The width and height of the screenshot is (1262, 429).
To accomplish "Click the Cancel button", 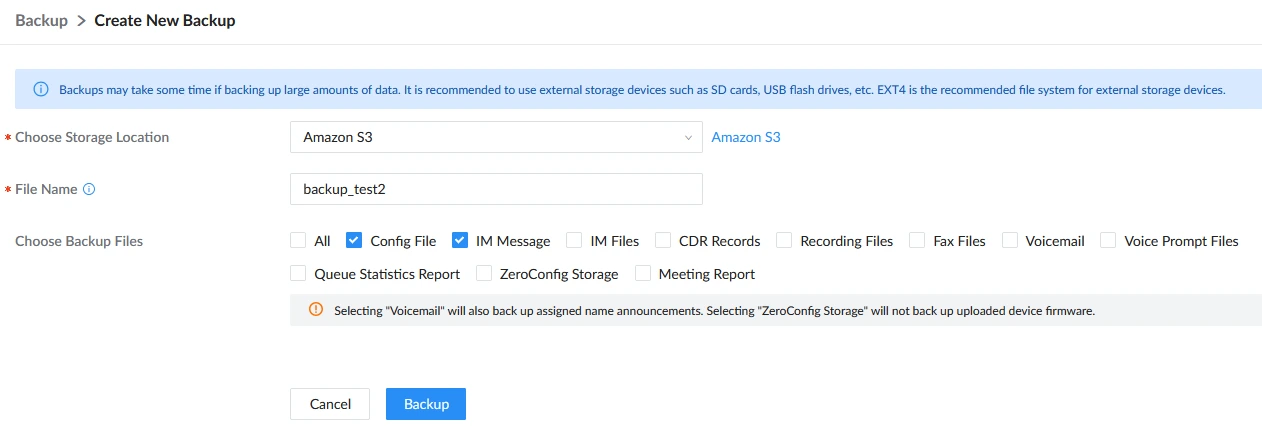I will (330, 404).
